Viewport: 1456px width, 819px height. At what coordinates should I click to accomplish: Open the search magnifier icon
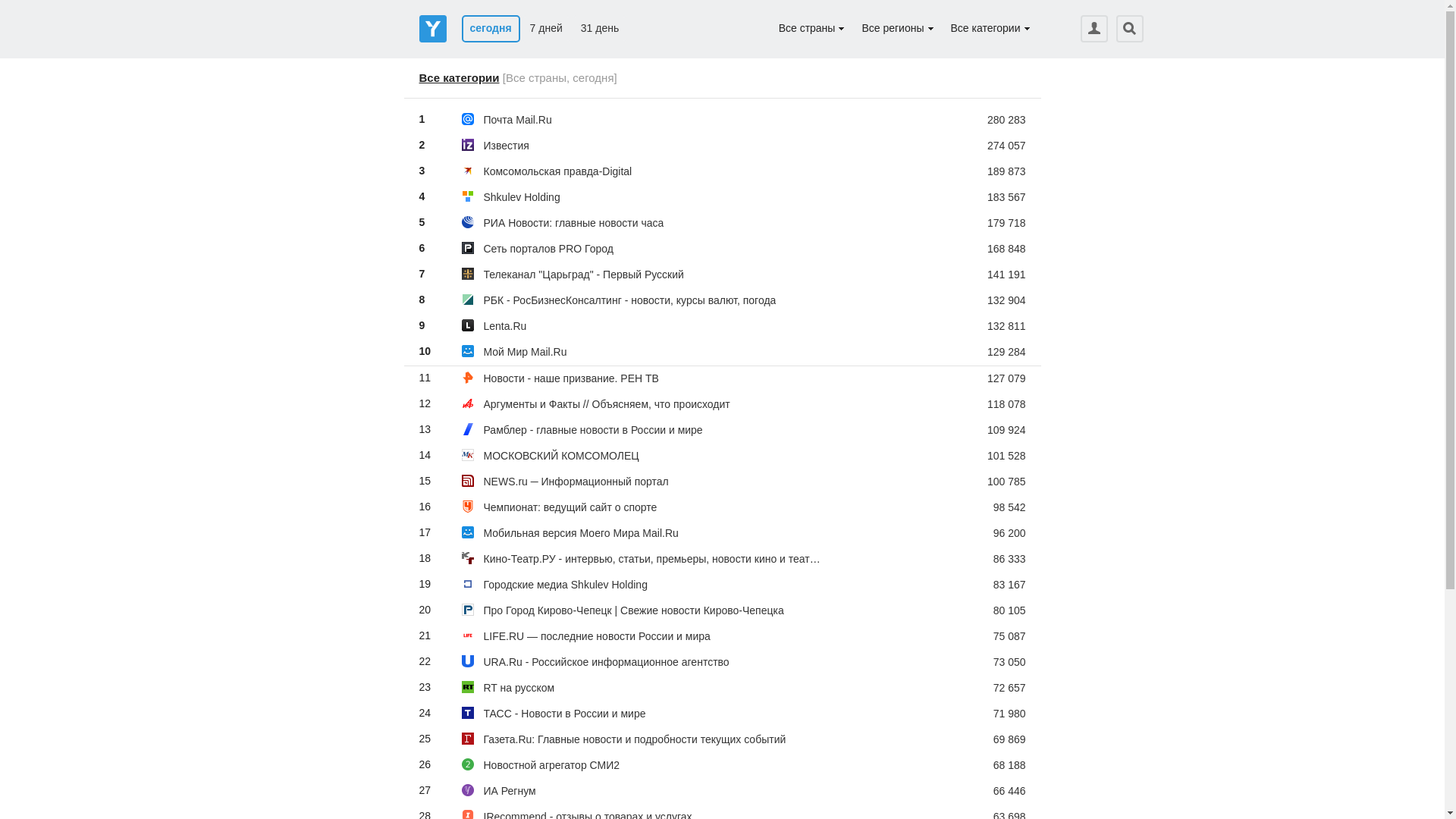[x=1129, y=29]
